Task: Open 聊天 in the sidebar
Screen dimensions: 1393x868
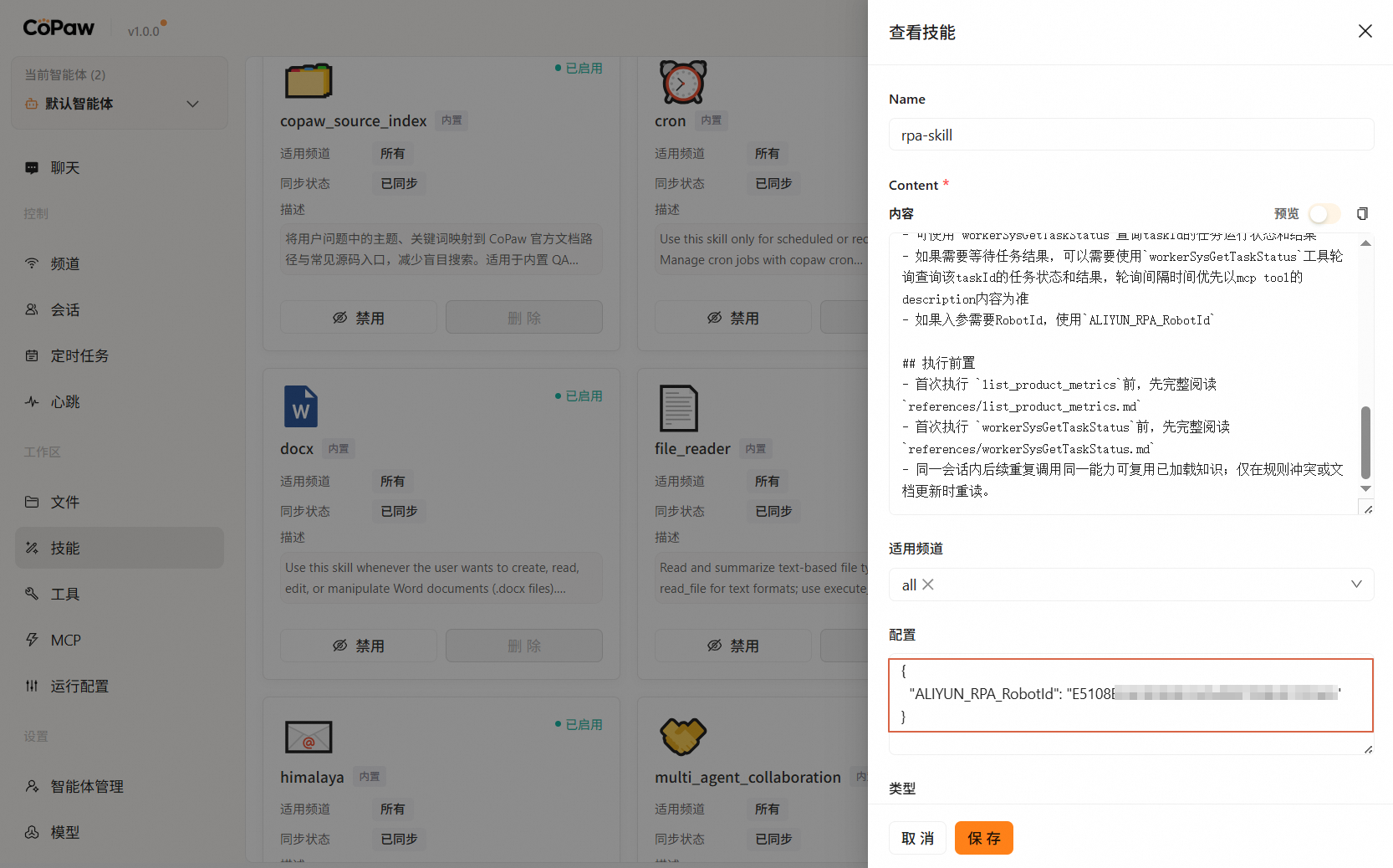Action: click(120, 168)
